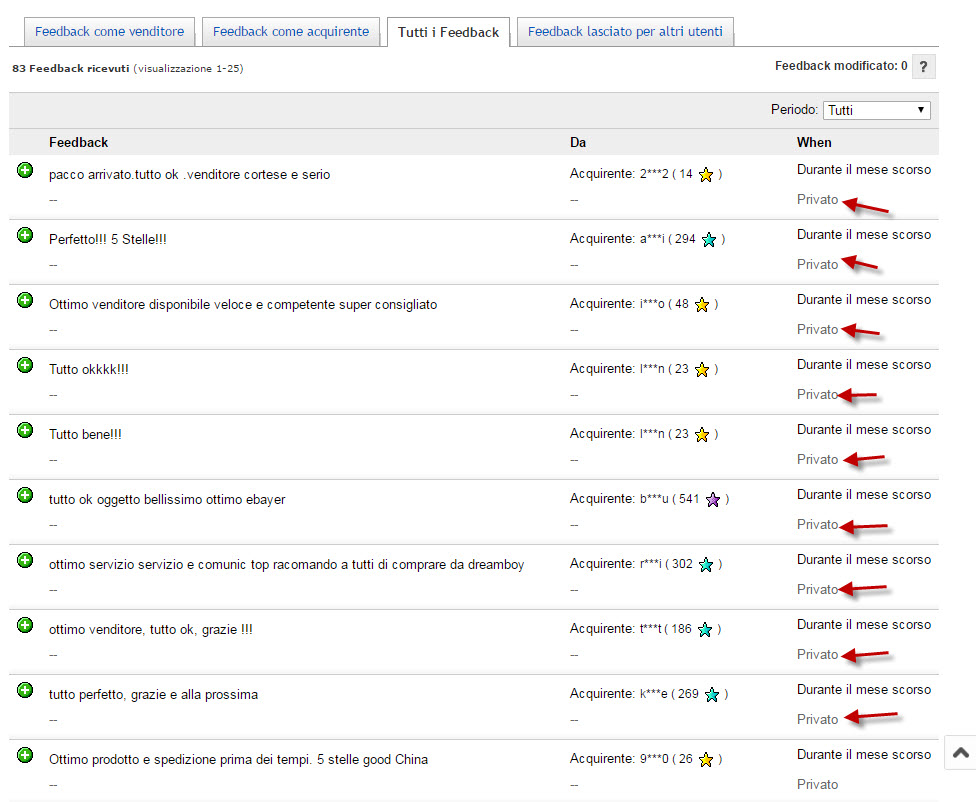Click teal star next to buyer k***e
The width and height of the screenshot is (976, 802).
(712, 695)
